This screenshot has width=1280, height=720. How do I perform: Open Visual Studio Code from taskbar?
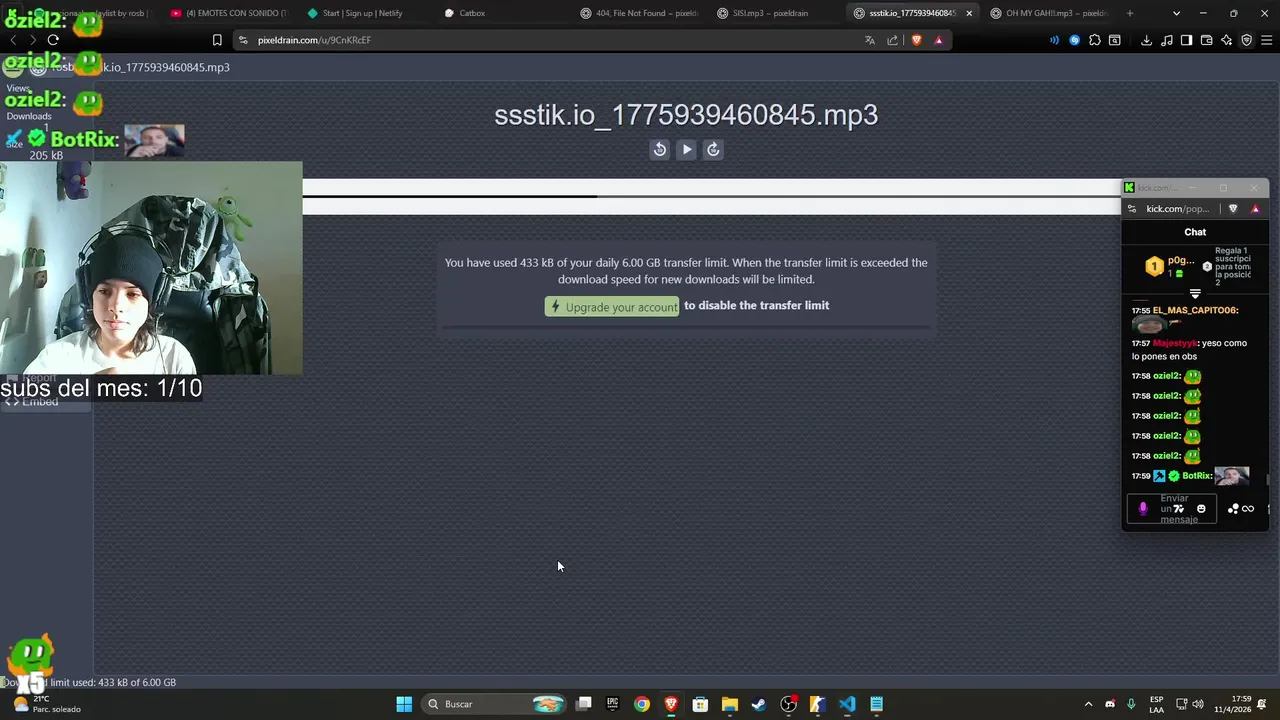pyautogui.click(x=847, y=704)
